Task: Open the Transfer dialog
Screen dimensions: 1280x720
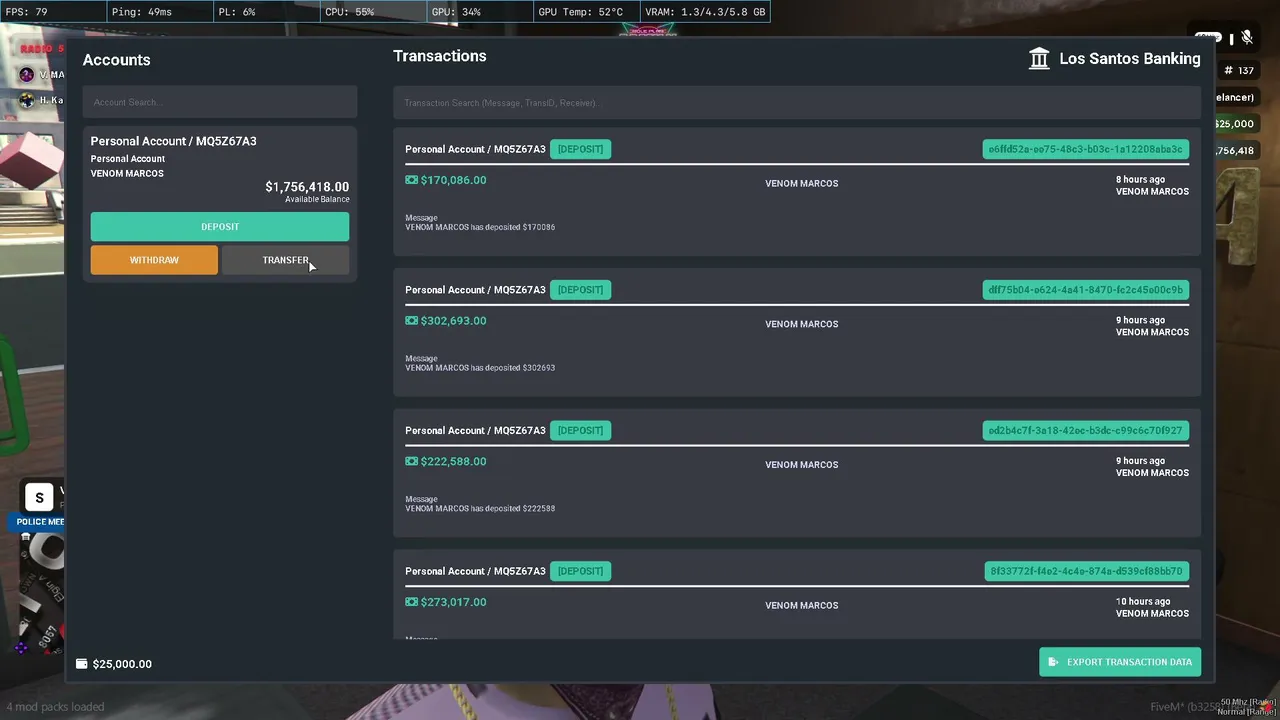Action: [x=285, y=260]
